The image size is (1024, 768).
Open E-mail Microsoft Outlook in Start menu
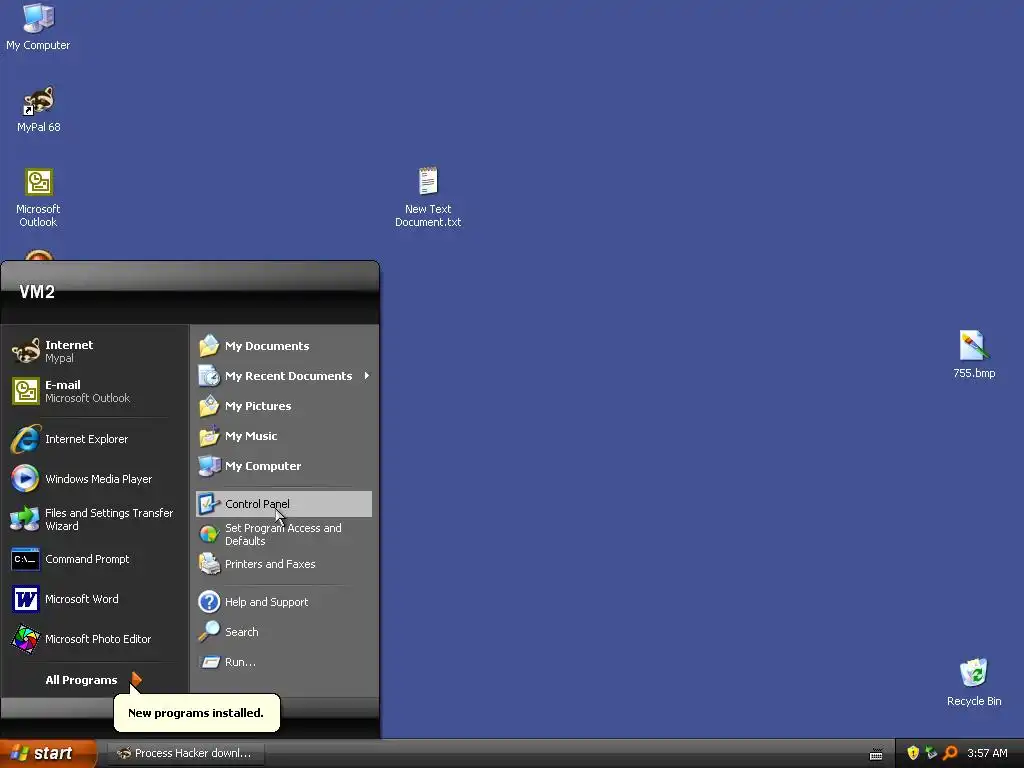94,391
